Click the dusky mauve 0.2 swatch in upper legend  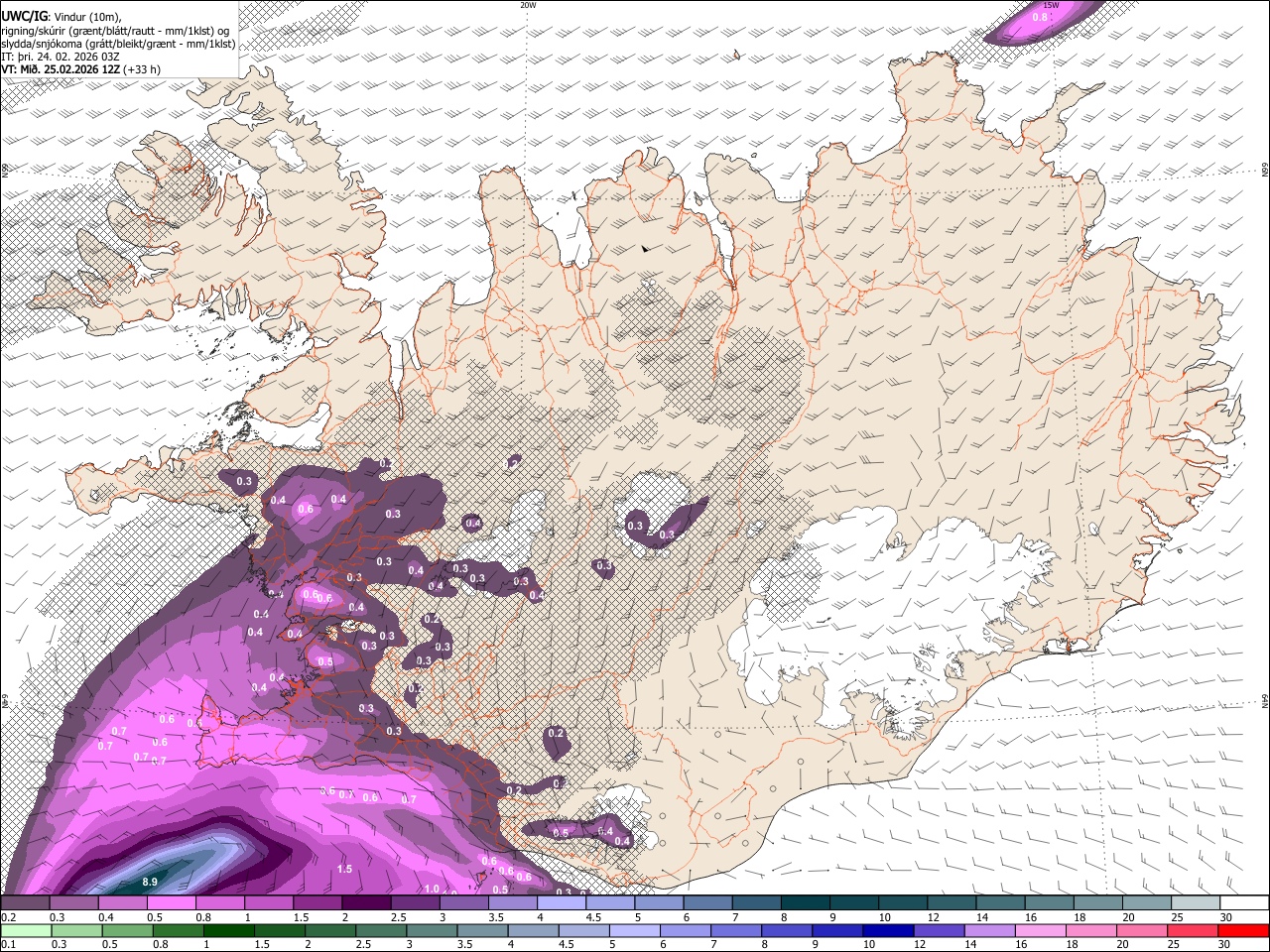(x=25, y=902)
